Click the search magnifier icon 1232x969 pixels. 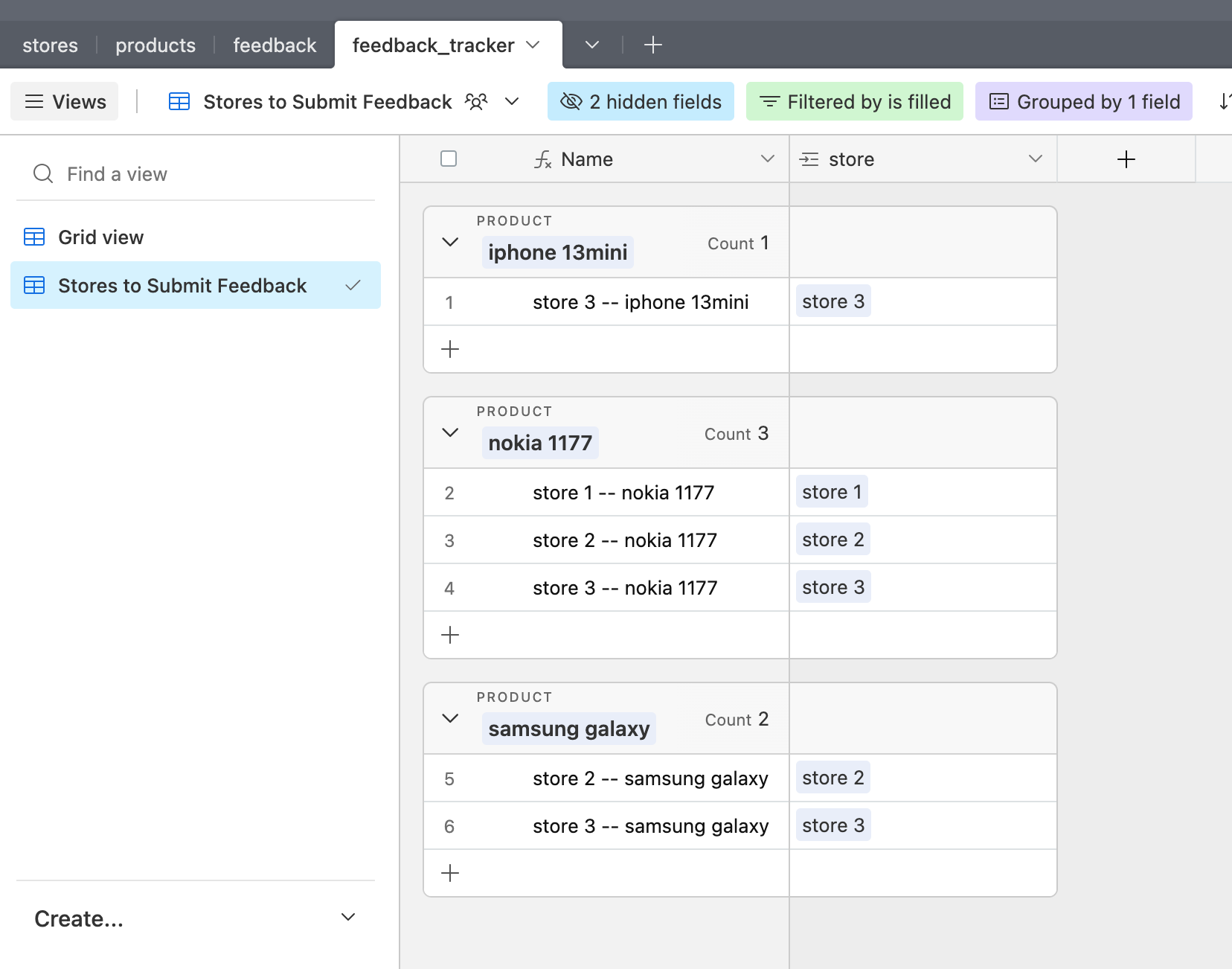(43, 174)
